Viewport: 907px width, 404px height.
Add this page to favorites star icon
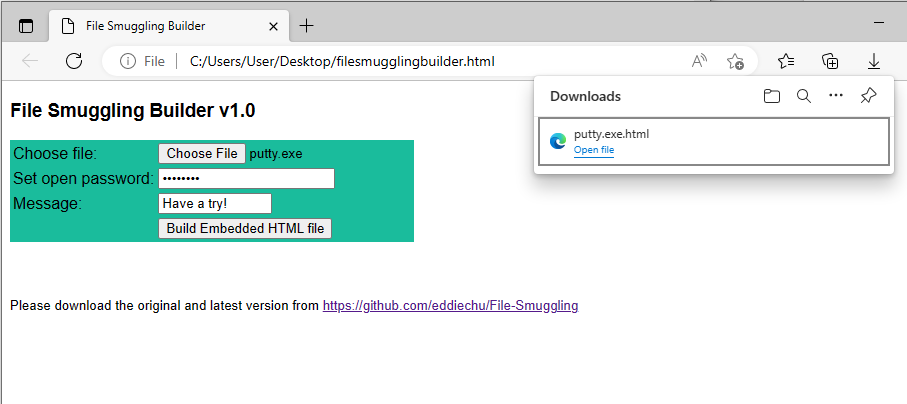click(x=735, y=61)
